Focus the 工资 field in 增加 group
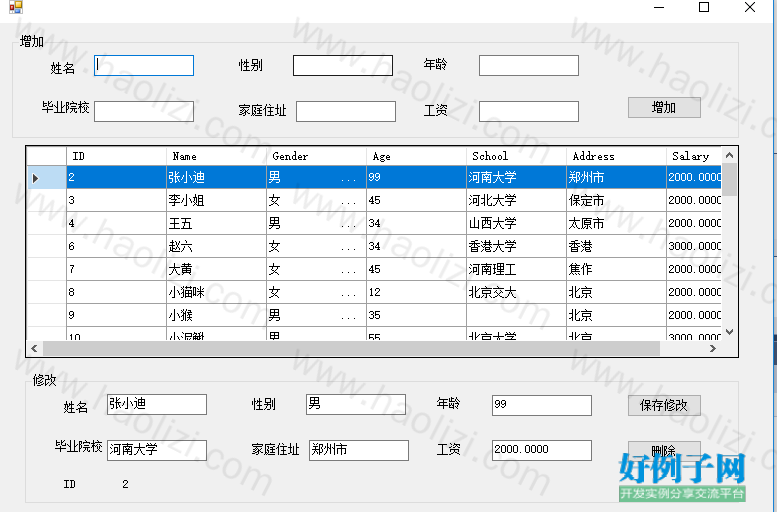Screen dimensions: 777x512 point(529,112)
